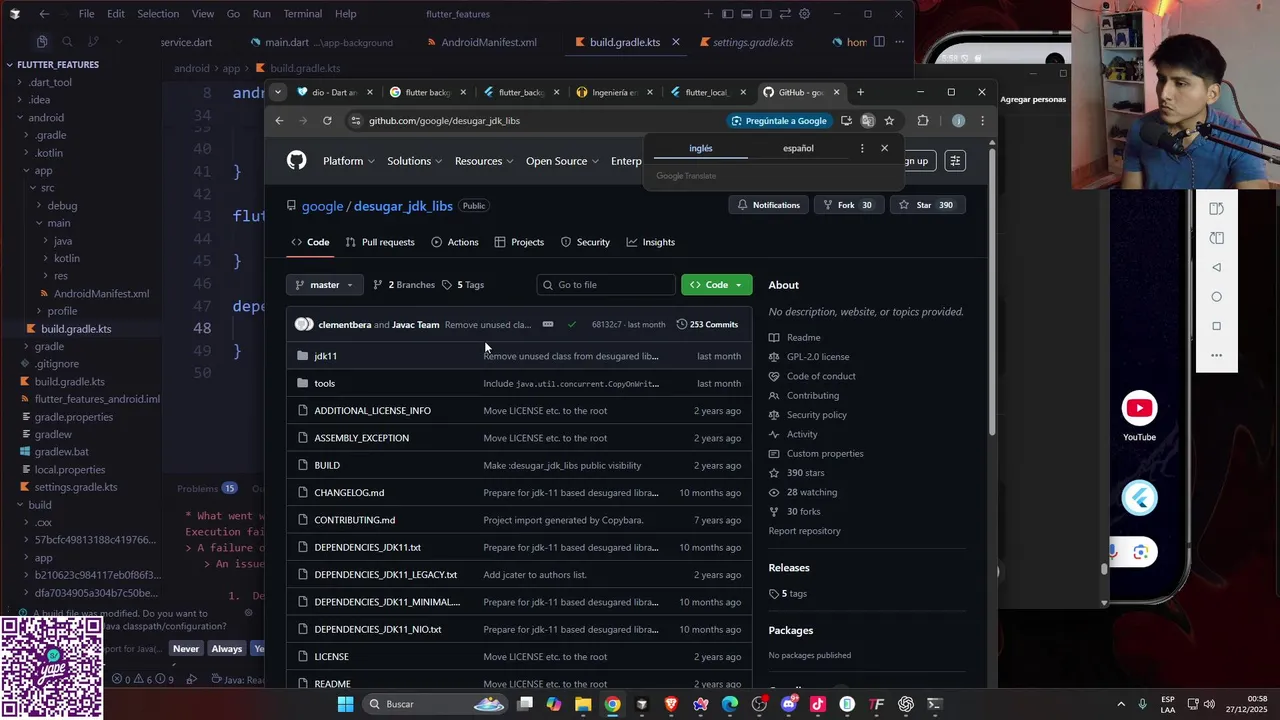
Task: Toggle VS Code bottom panel layout icon
Action: [x=747, y=14]
